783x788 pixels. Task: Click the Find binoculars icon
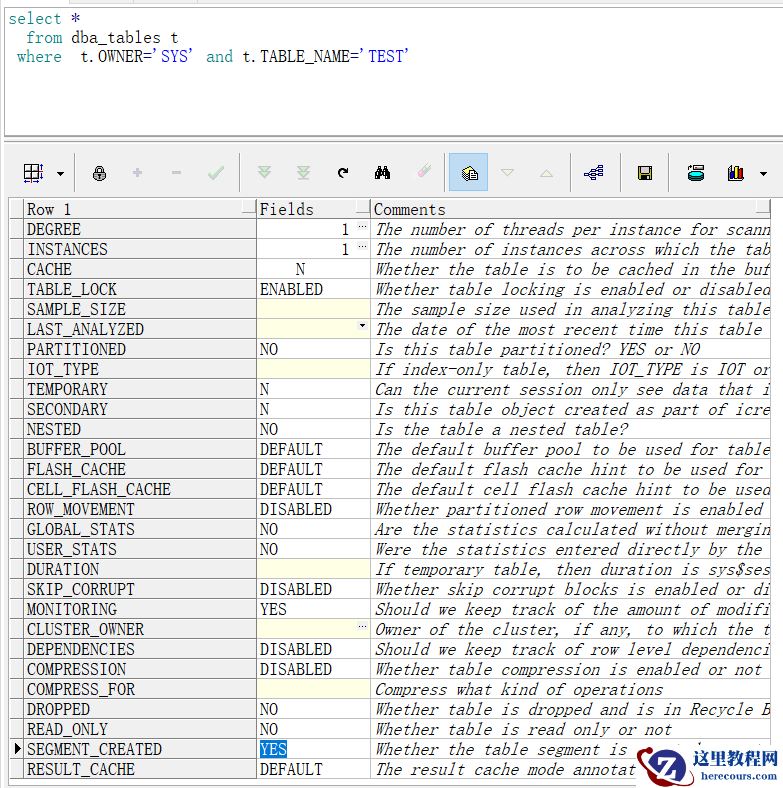click(x=382, y=173)
